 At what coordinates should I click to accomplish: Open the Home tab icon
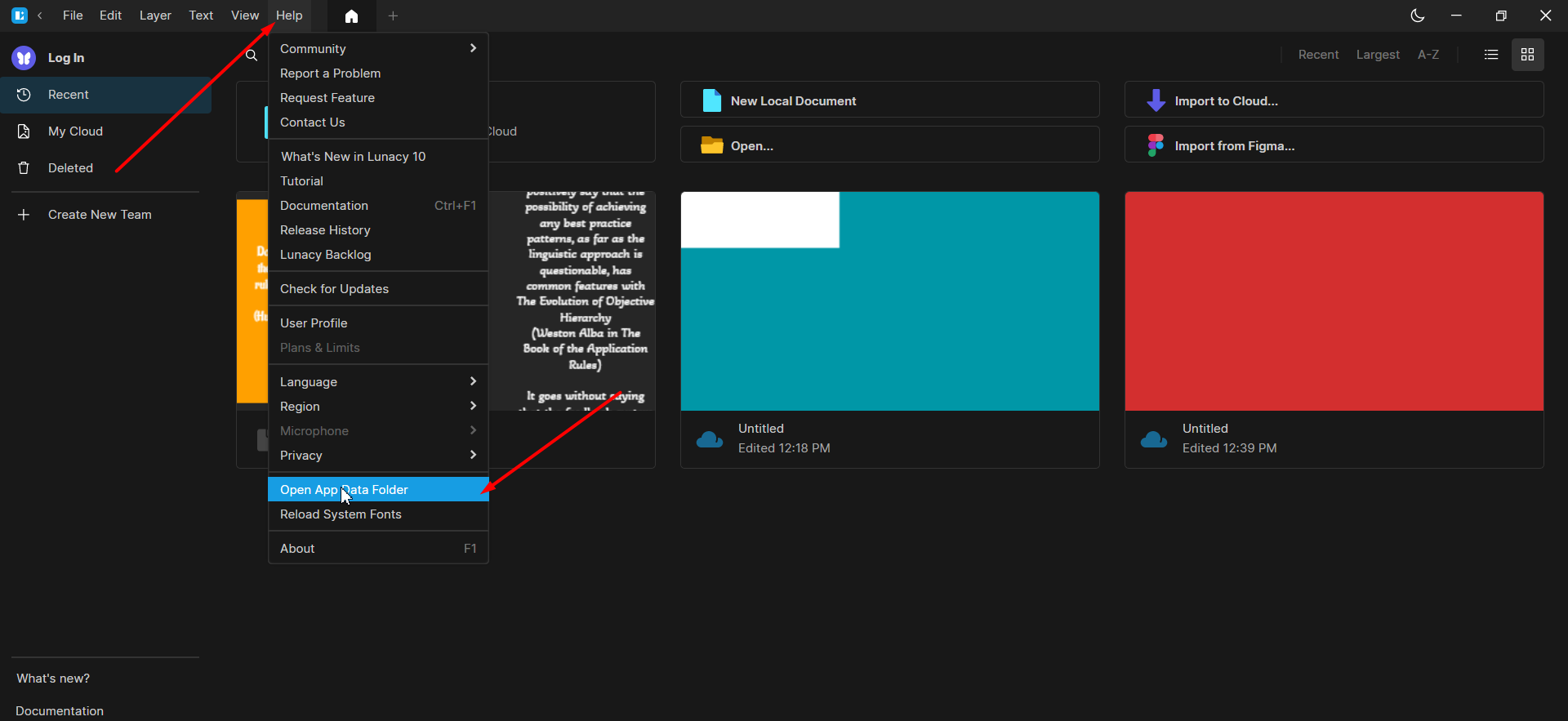[x=351, y=16]
